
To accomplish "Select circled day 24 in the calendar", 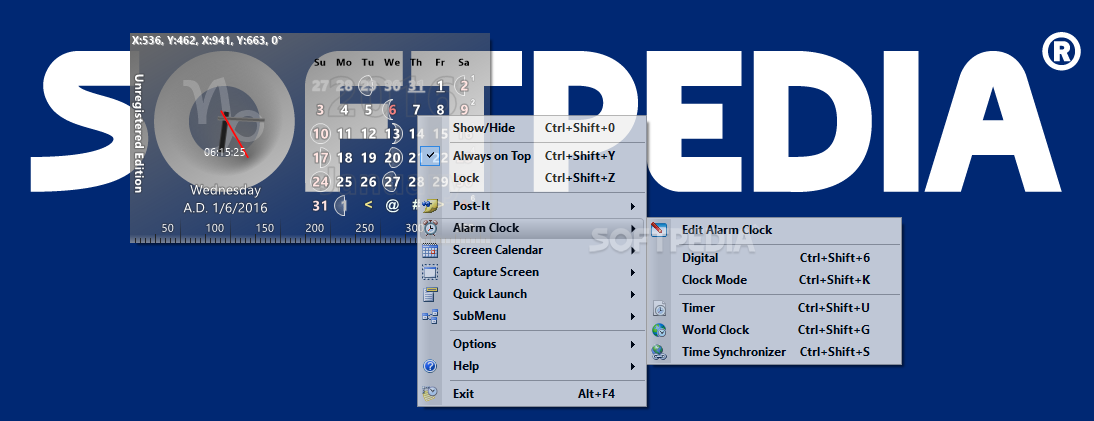I will tap(320, 182).
